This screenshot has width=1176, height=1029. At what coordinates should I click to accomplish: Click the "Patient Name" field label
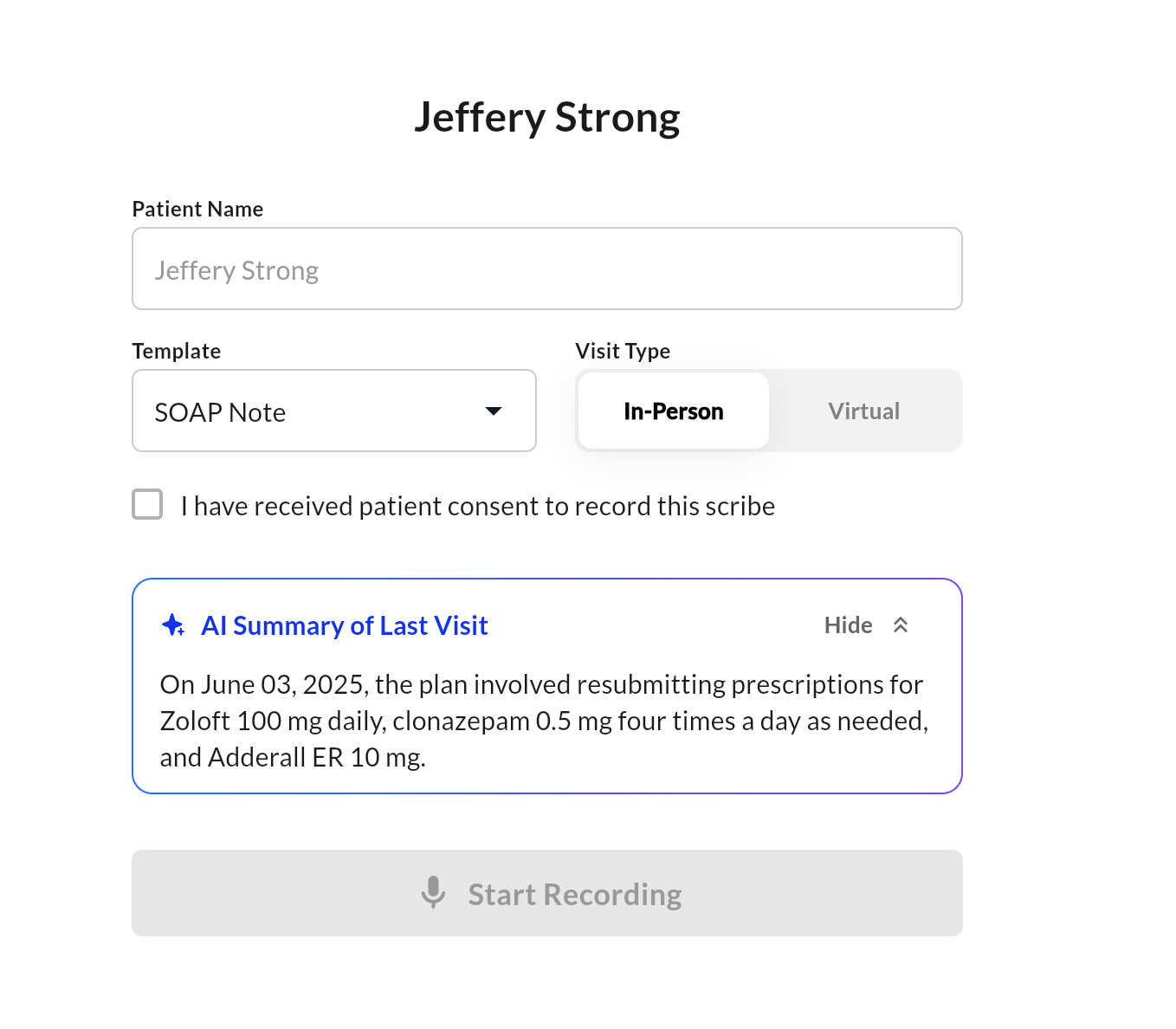197,210
